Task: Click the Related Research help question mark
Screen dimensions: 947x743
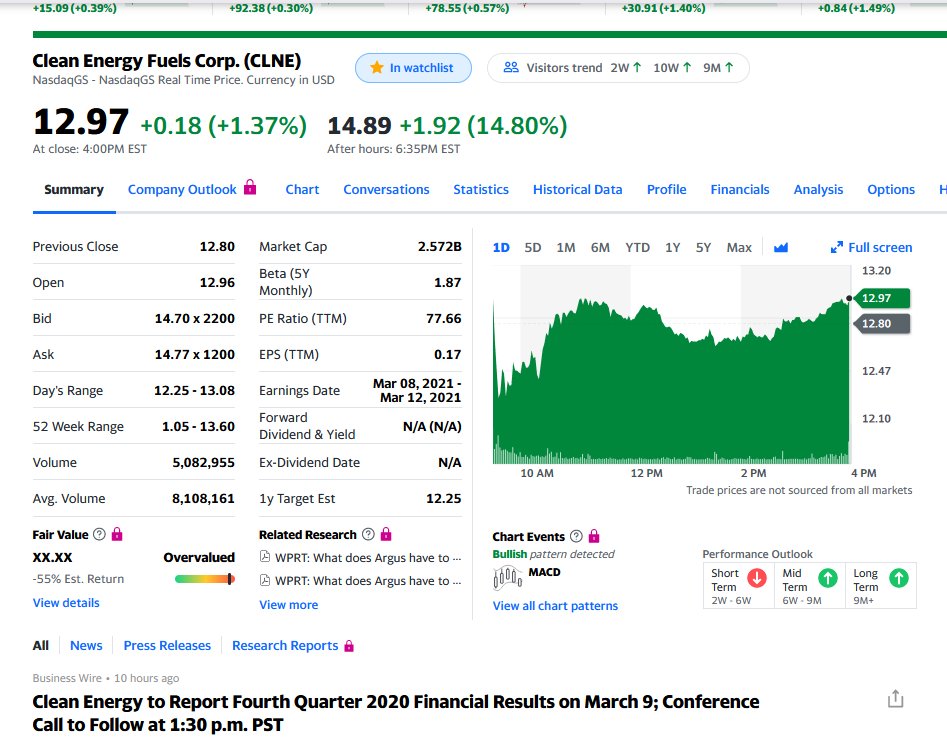Action: point(368,534)
